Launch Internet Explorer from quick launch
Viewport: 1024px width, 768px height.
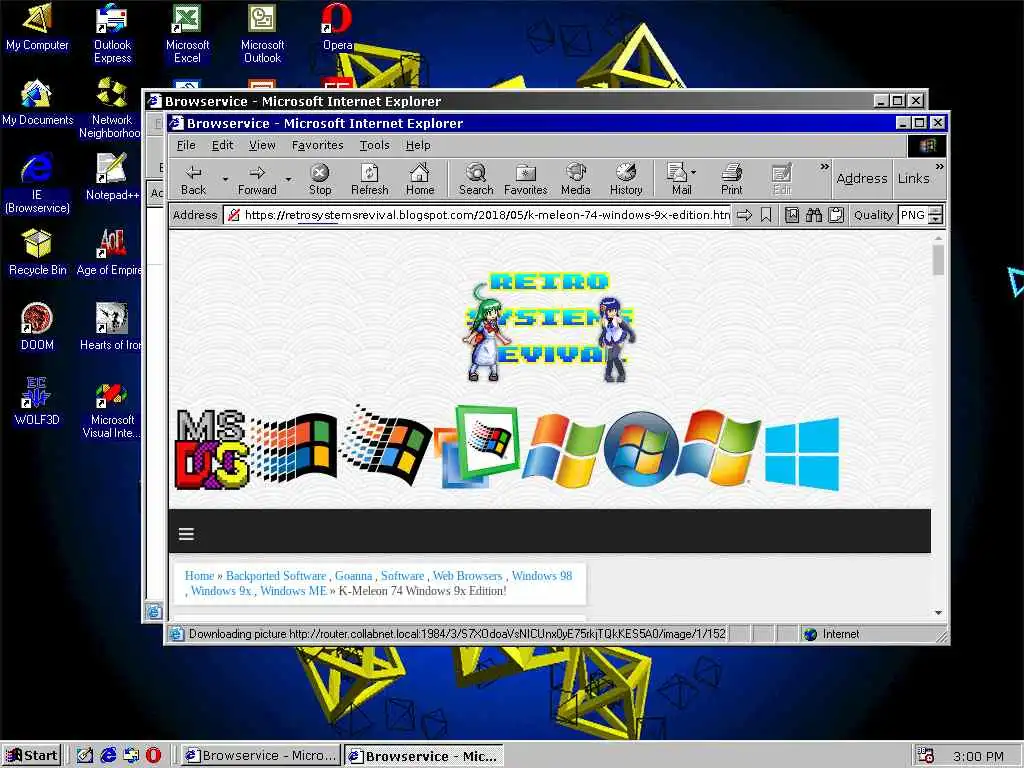pos(108,756)
